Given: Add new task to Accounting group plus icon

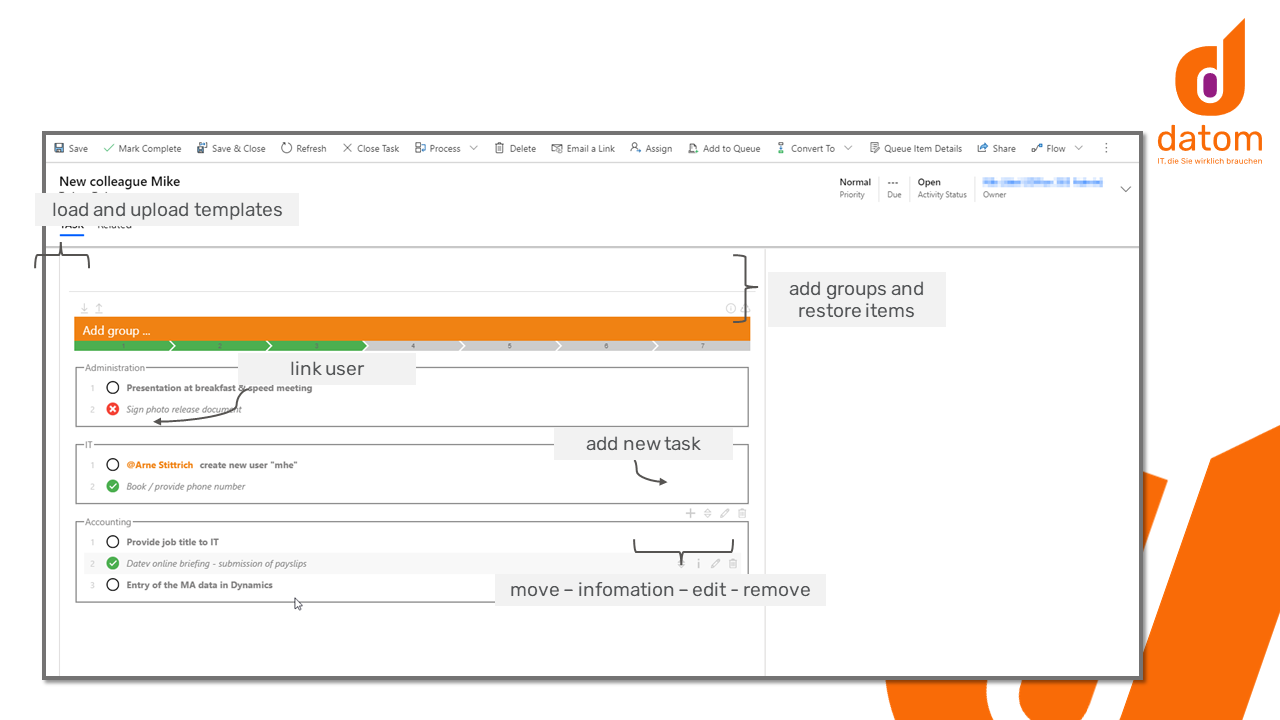Looking at the screenshot, I should (x=690, y=513).
